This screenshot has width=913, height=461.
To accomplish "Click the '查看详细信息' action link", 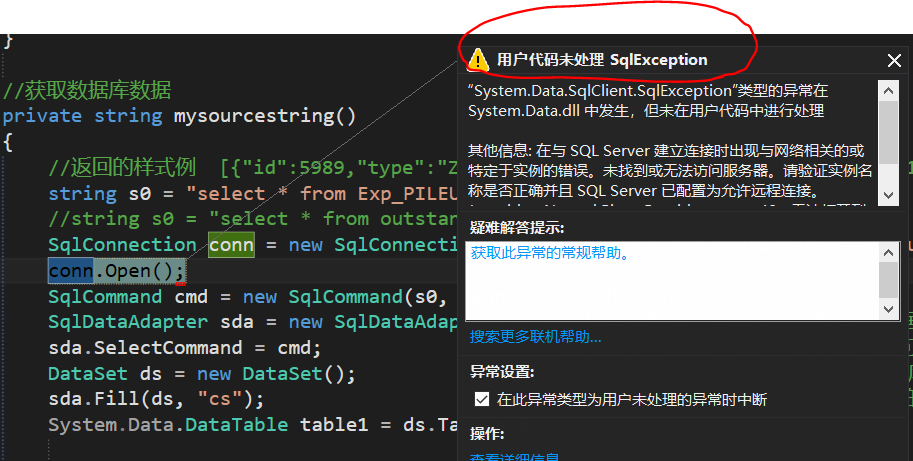I will [x=515, y=455].
